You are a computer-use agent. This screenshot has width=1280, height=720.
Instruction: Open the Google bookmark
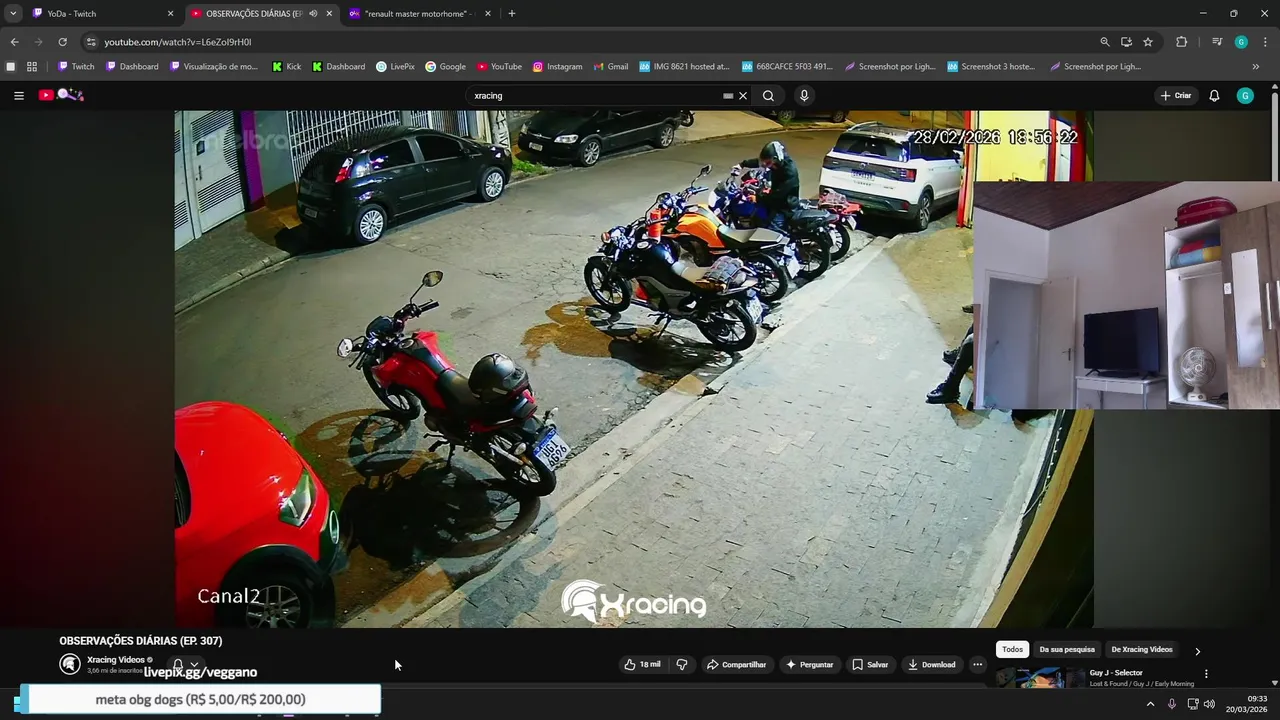point(445,67)
